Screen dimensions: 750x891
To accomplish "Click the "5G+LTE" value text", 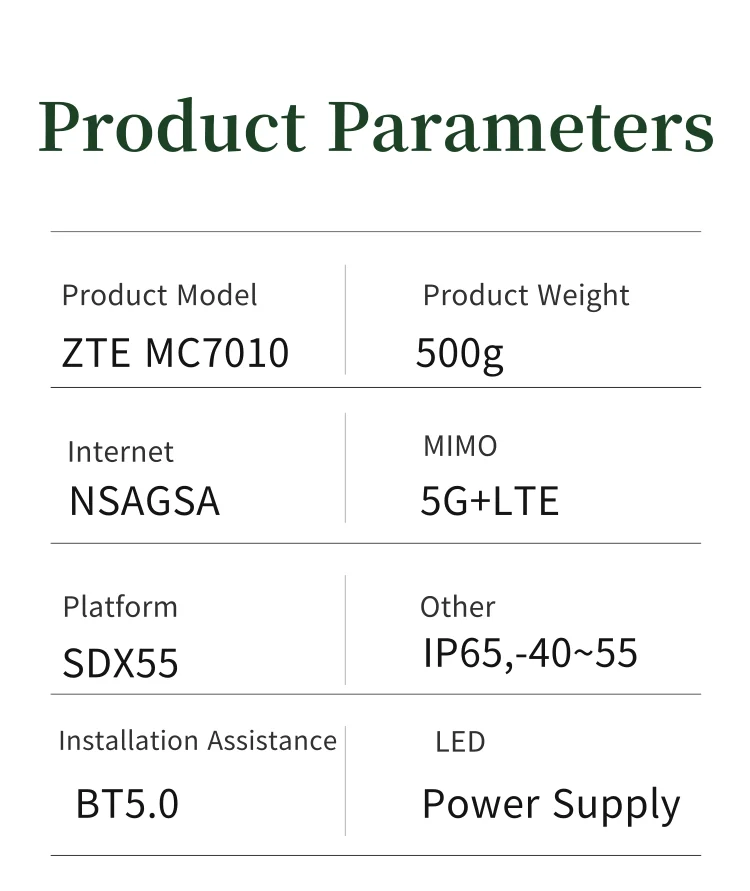I will point(489,500).
